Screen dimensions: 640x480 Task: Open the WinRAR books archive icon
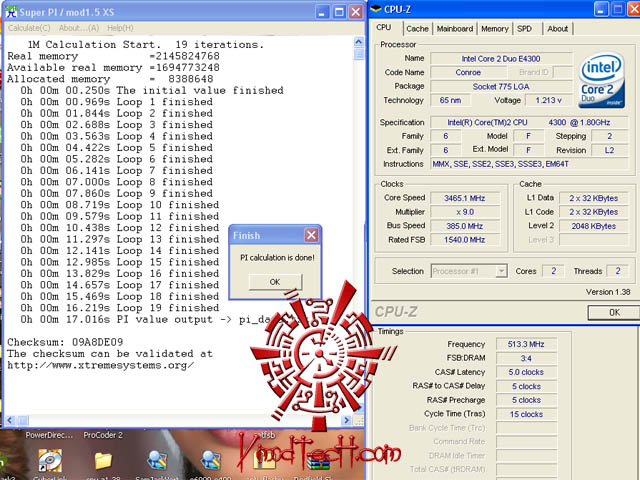[318, 463]
